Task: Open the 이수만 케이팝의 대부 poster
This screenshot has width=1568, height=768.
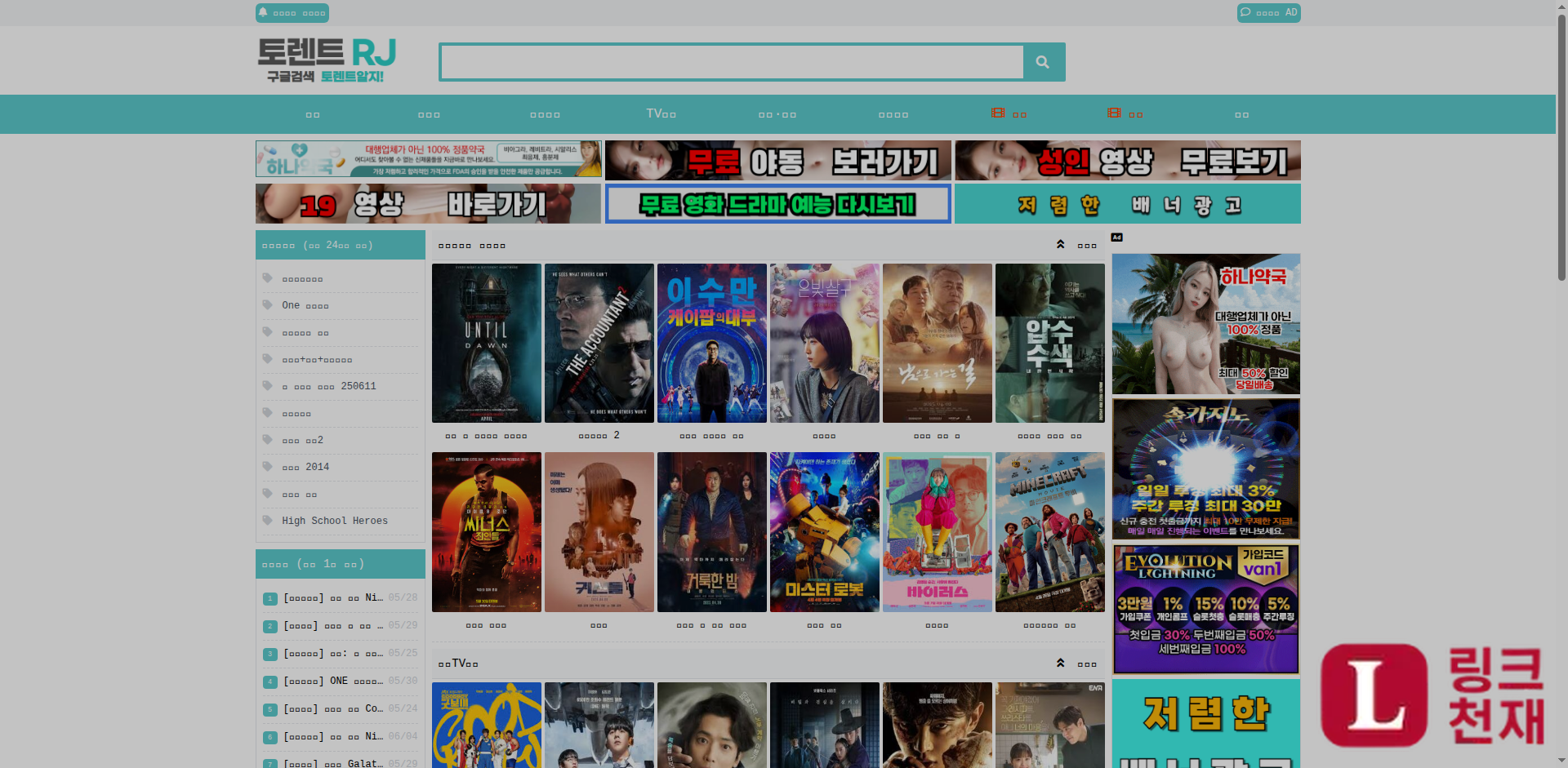Action: (712, 343)
